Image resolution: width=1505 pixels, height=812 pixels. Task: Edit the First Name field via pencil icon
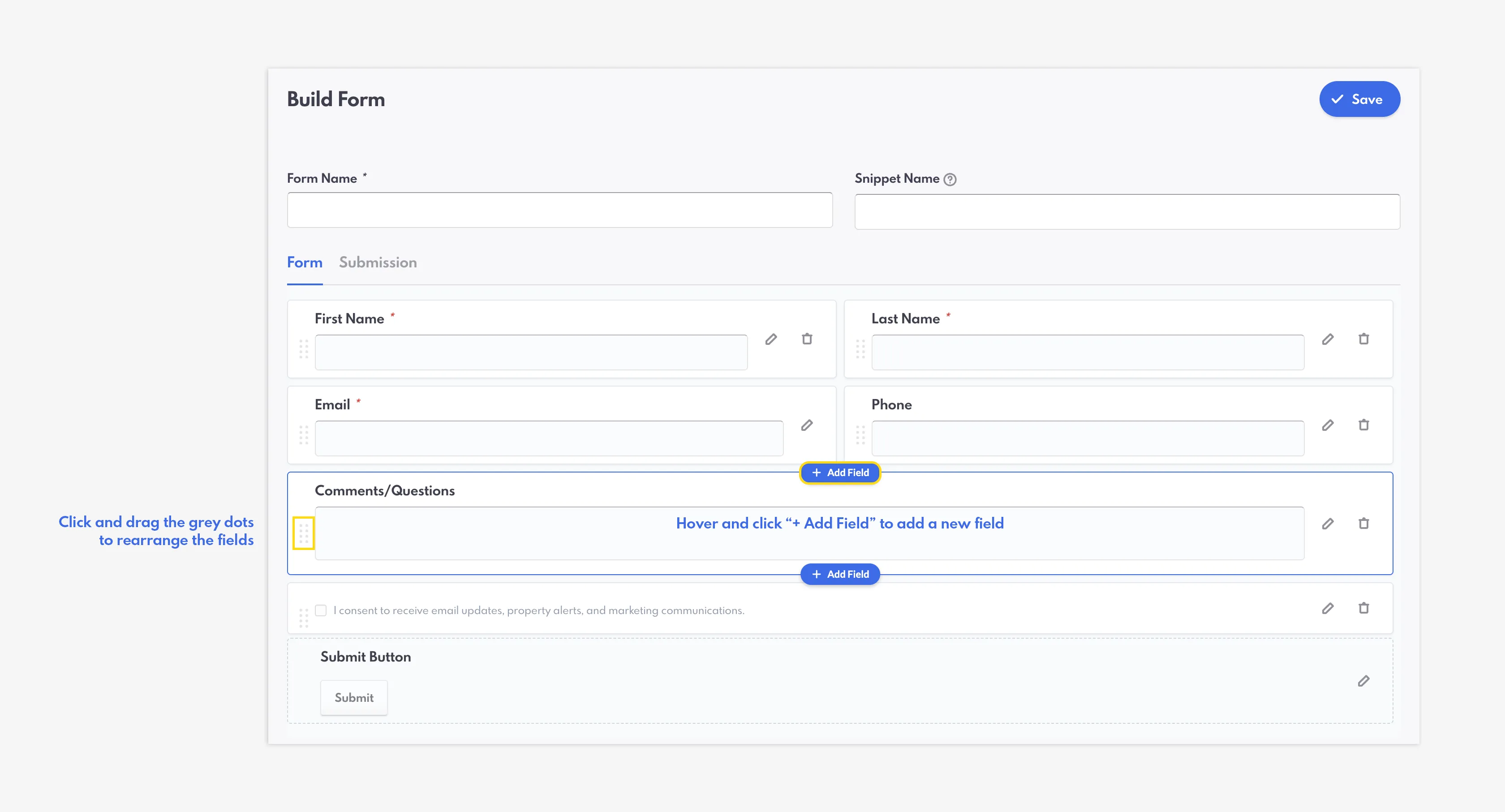coord(771,339)
